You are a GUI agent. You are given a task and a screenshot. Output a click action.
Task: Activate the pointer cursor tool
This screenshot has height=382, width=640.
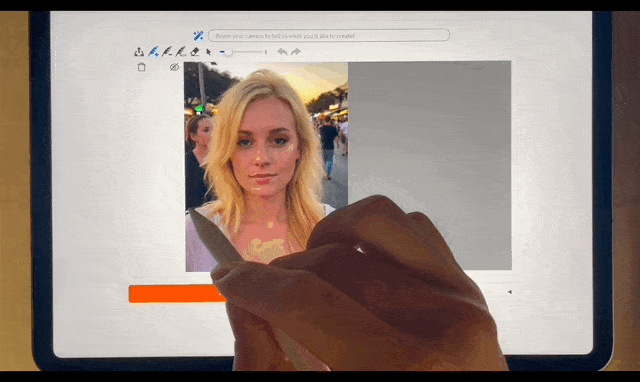coord(209,52)
